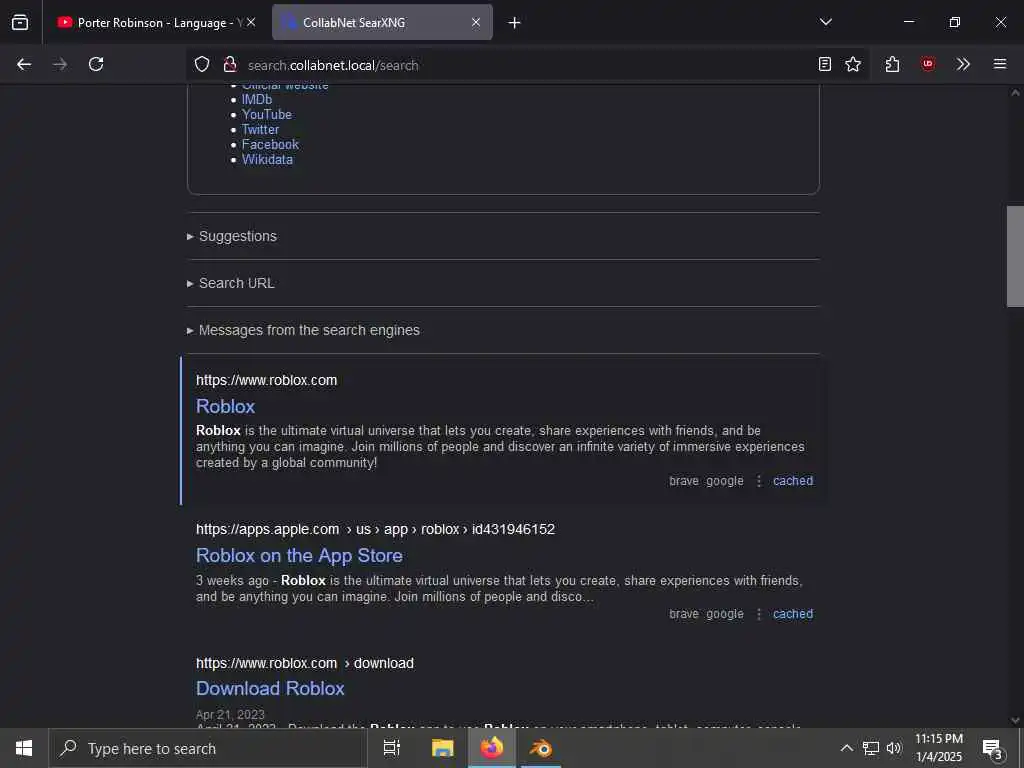This screenshot has width=1024, height=768.
Task: Click the Firefox taskbar icon
Action: [x=492, y=748]
